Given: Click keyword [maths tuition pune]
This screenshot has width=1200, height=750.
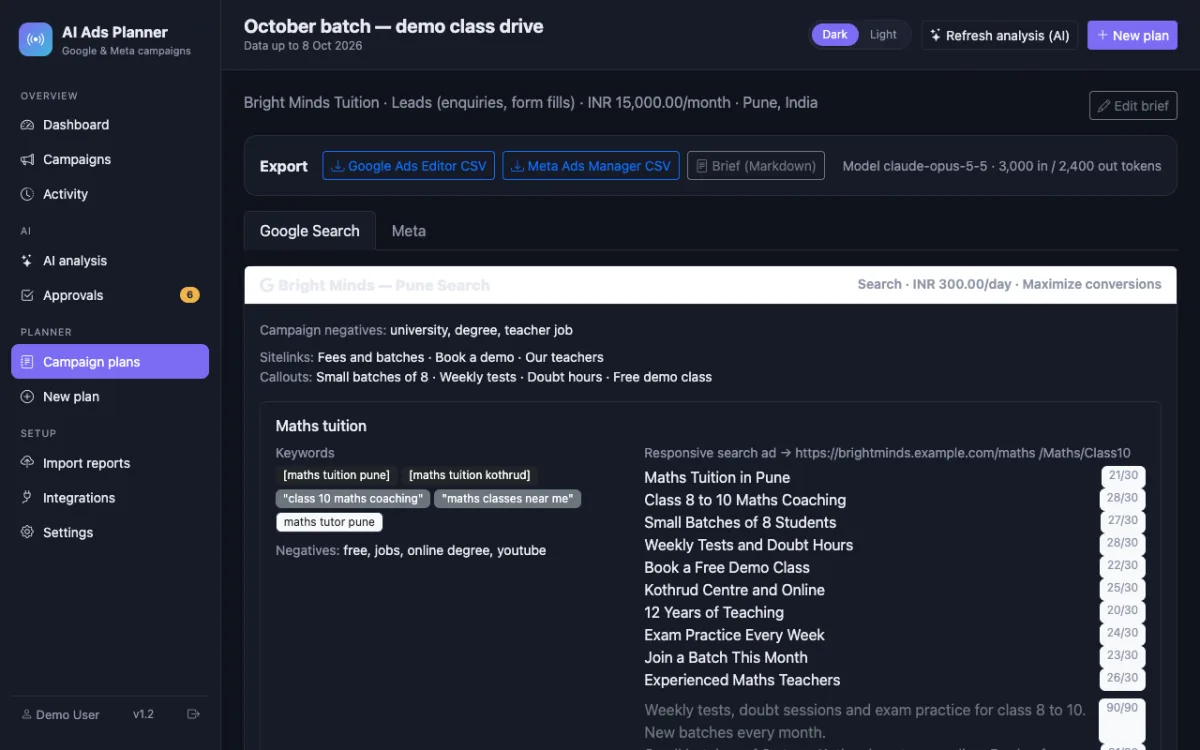Looking at the screenshot, I should pyautogui.click(x=336, y=475).
